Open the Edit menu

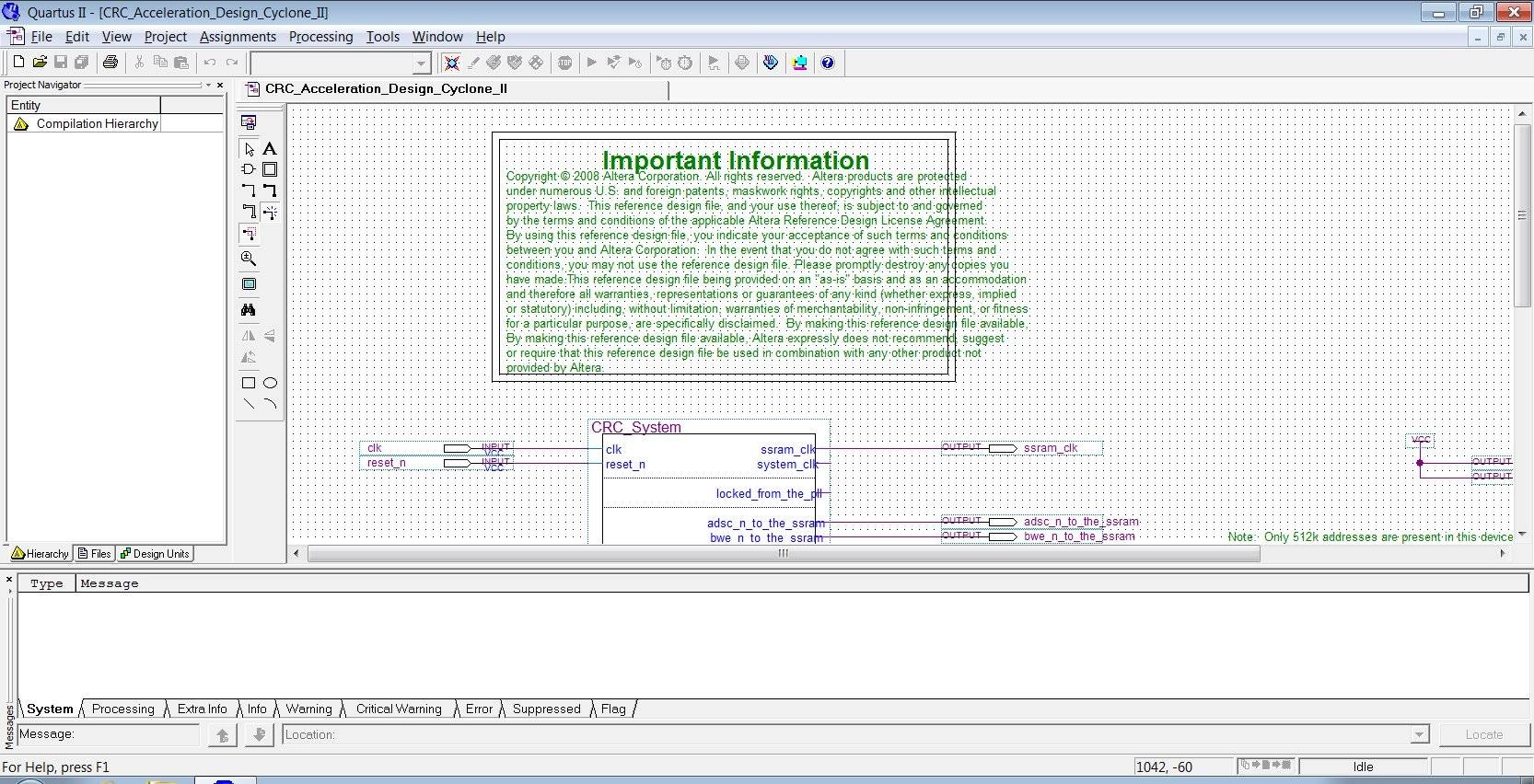click(77, 37)
